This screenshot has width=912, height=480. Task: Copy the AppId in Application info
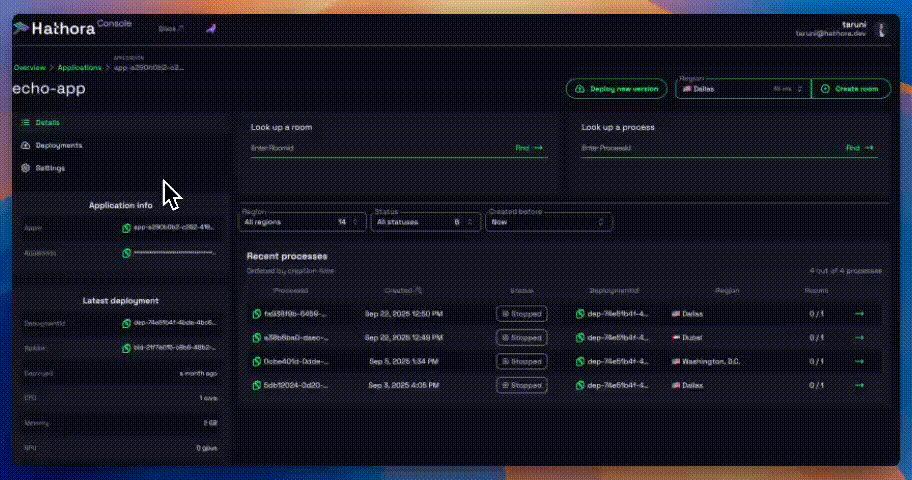[x=126, y=228]
